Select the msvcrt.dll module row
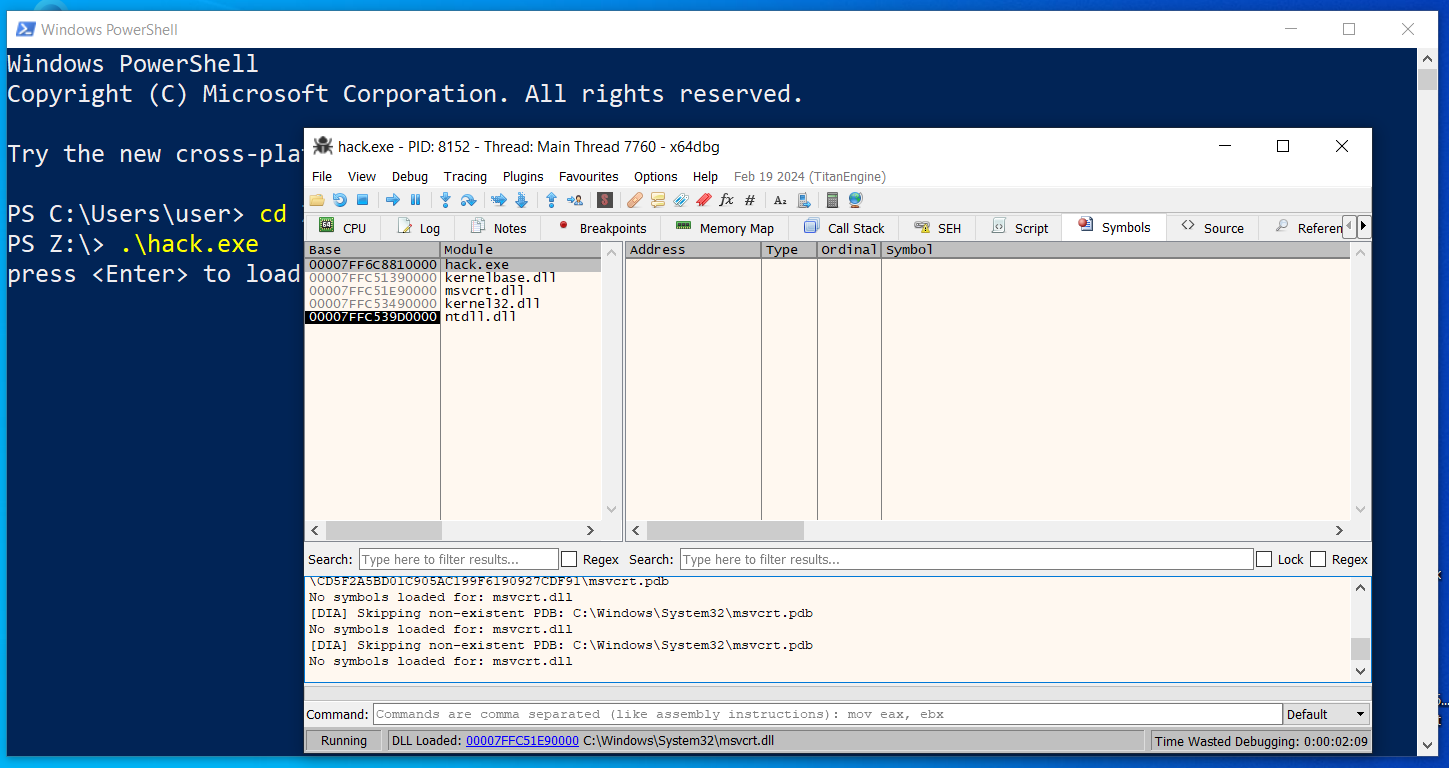This screenshot has width=1449, height=768. coord(453,290)
